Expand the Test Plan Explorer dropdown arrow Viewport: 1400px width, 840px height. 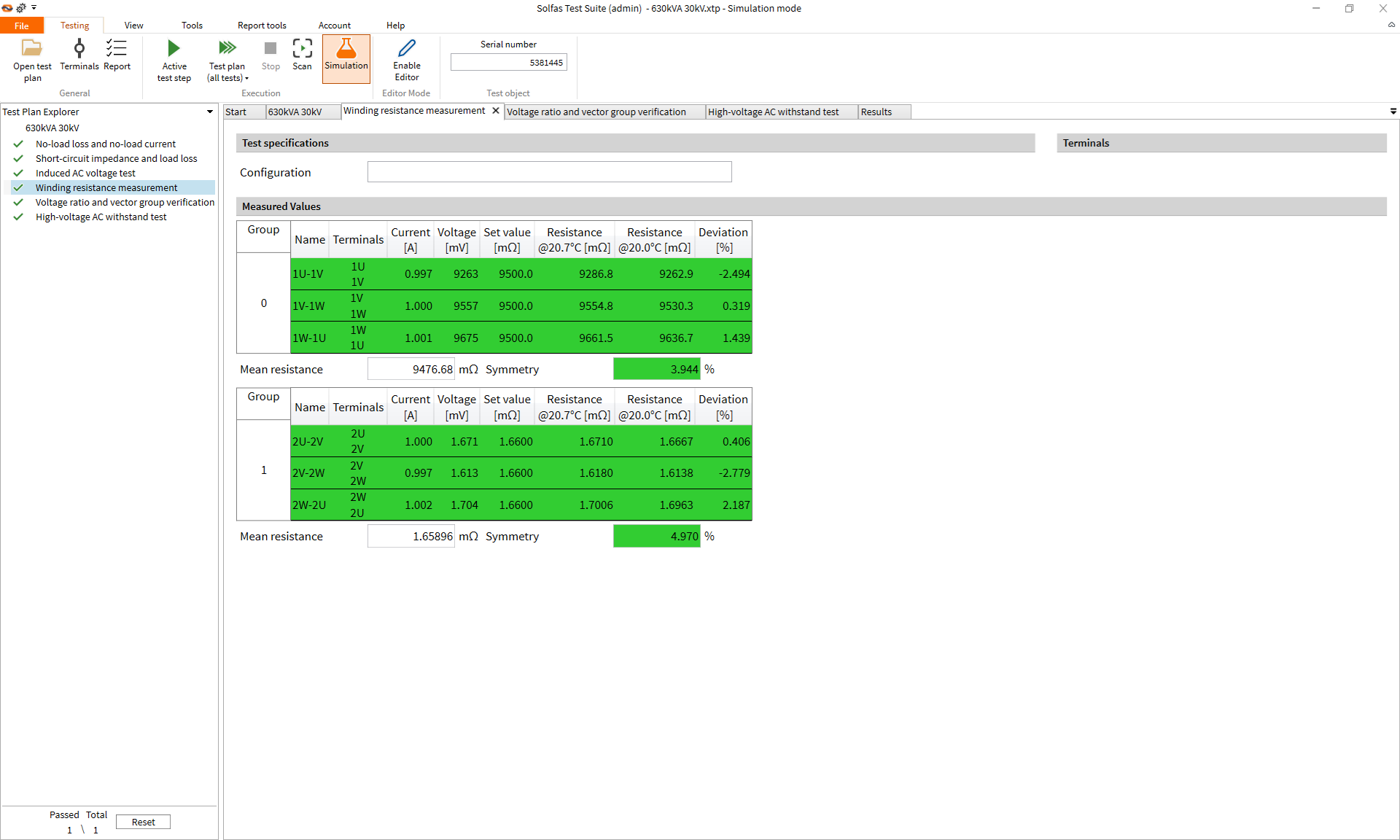click(x=210, y=112)
